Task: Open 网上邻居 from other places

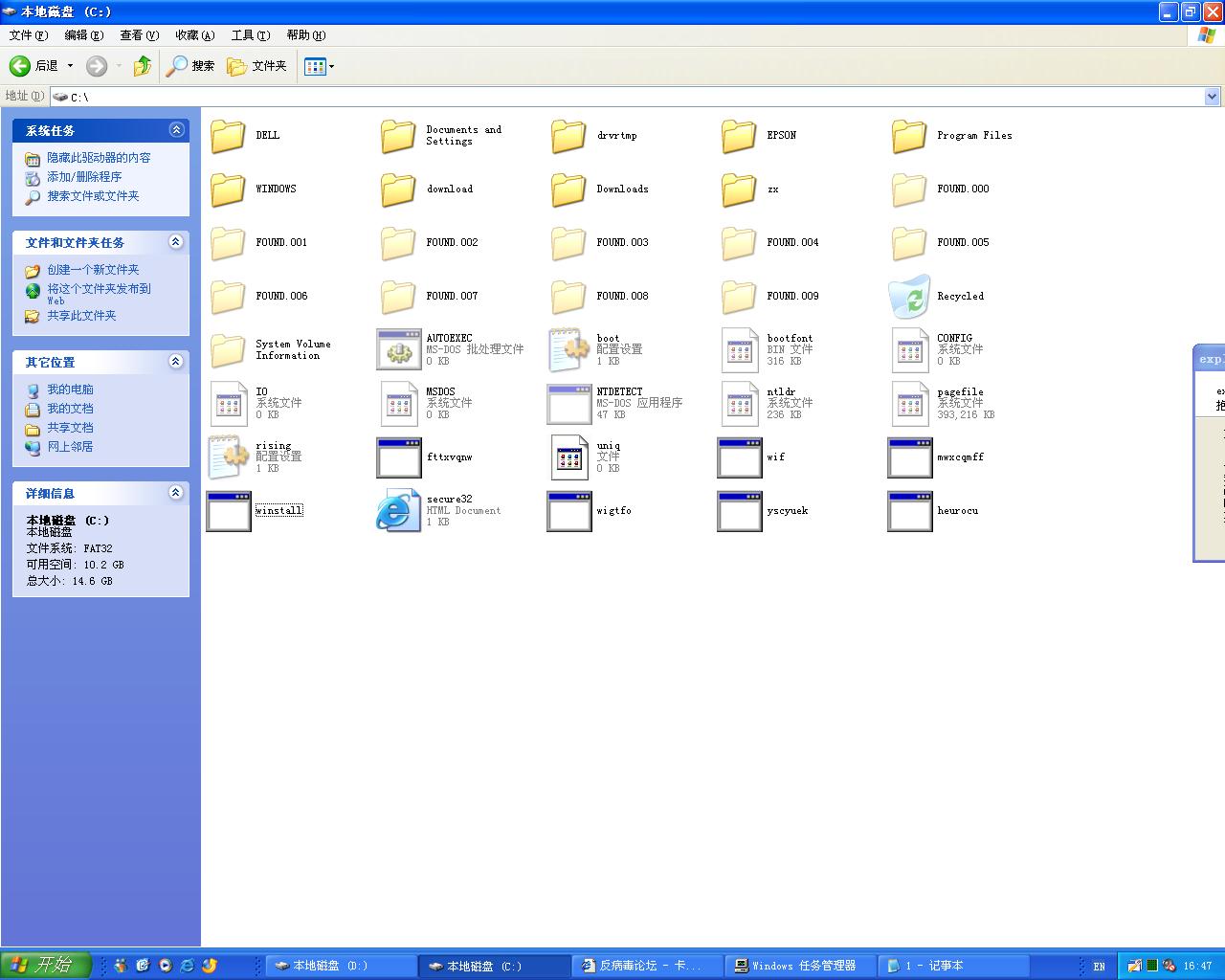Action: tap(70, 447)
